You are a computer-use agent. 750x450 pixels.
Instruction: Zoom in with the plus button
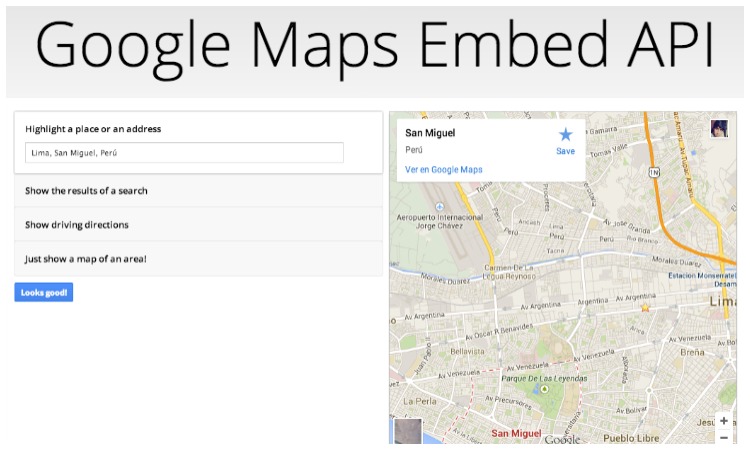pos(723,421)
